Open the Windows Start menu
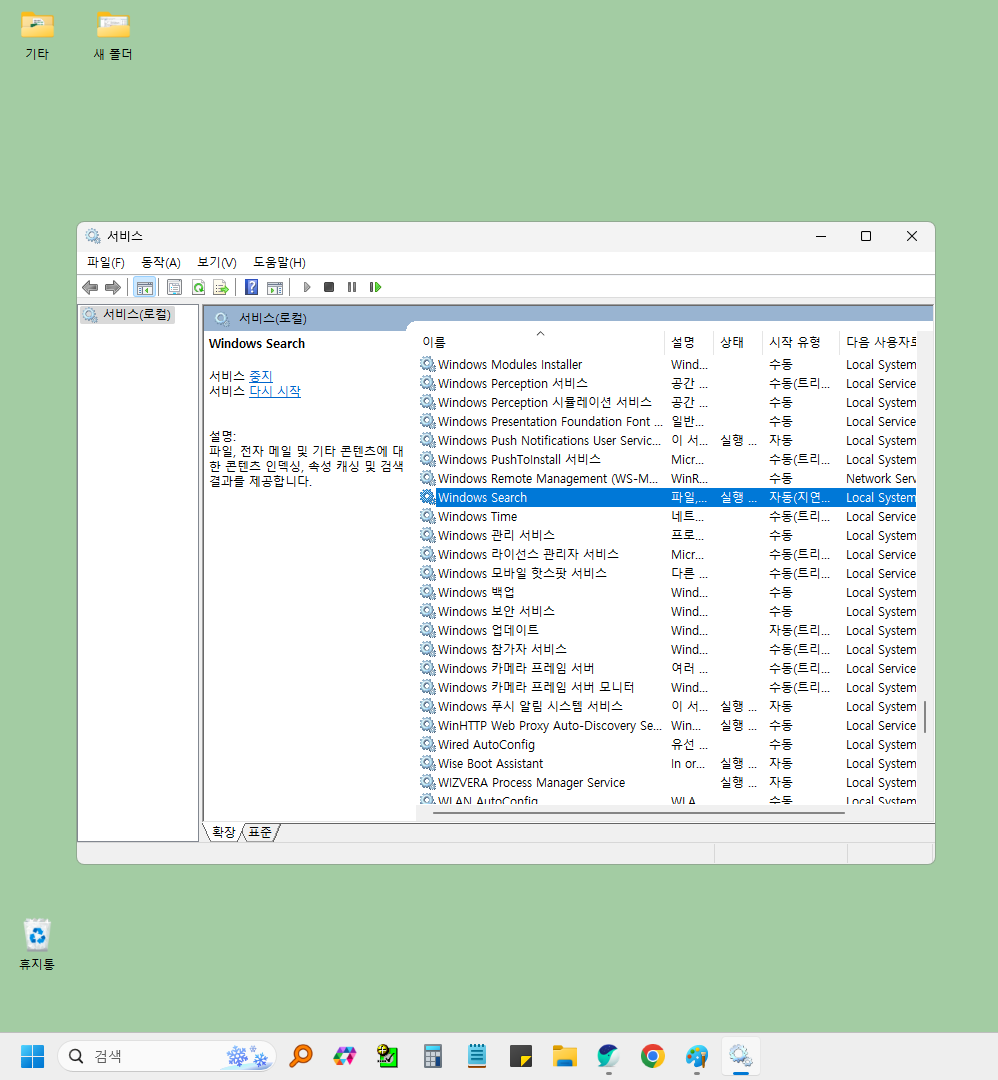Screen dimensions: 998x1080 coord(32,1056)
